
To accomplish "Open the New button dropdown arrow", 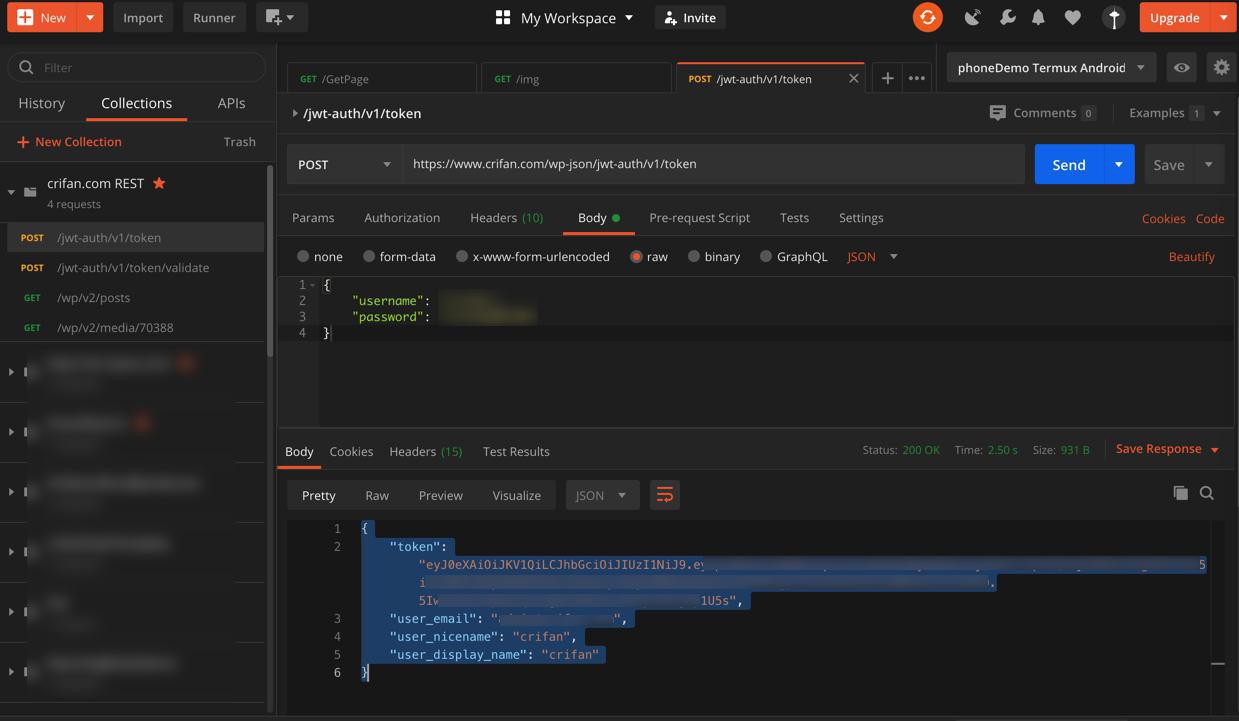I will [90, 17].
